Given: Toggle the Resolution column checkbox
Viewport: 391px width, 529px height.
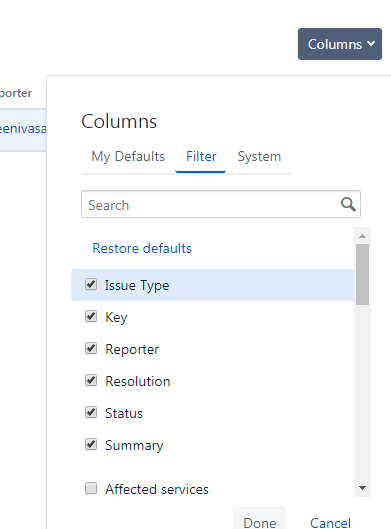Looking at the screenshot, I should tap(91, 380).
